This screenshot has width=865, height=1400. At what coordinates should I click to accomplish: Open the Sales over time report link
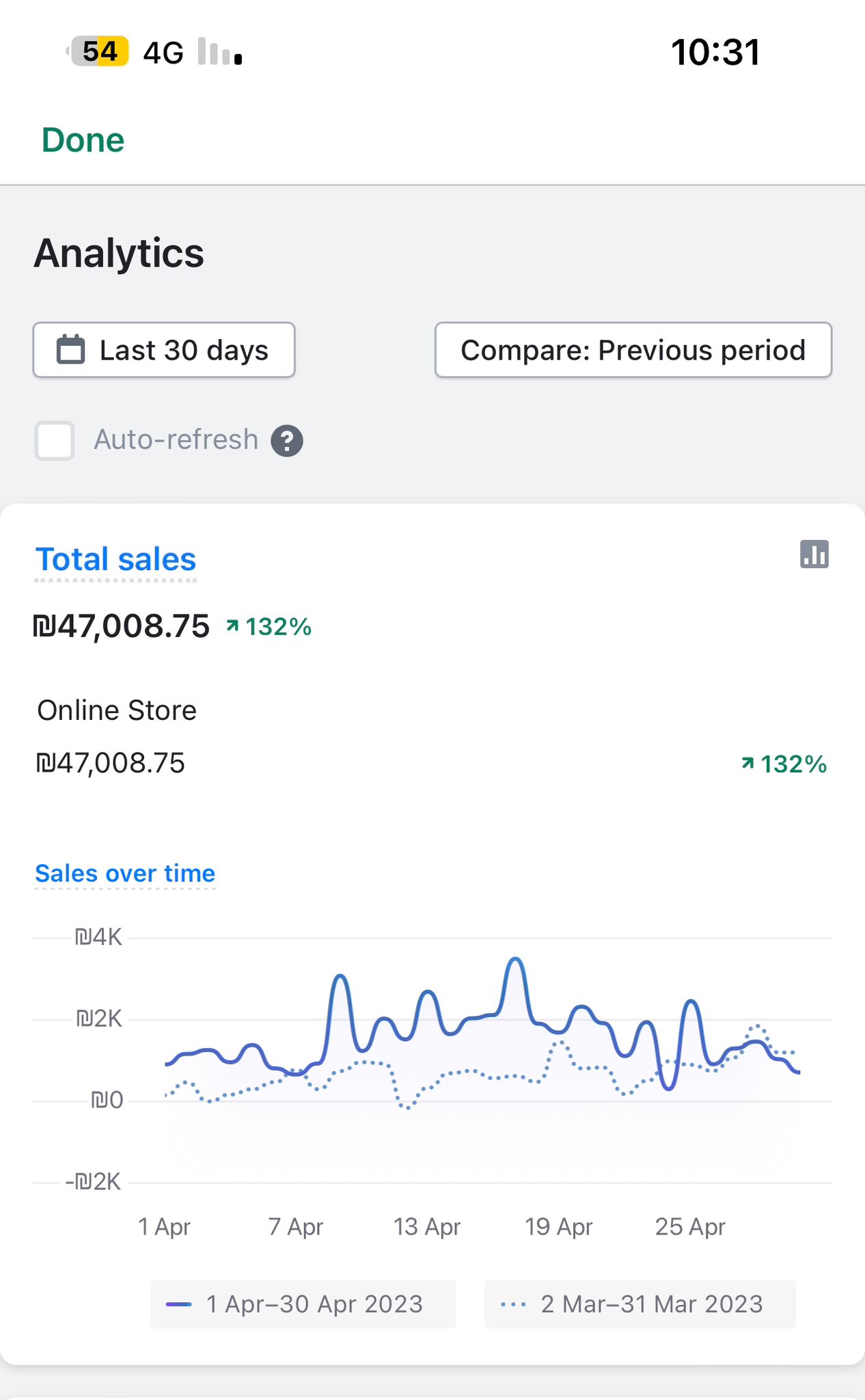click(x=125, y=874)
